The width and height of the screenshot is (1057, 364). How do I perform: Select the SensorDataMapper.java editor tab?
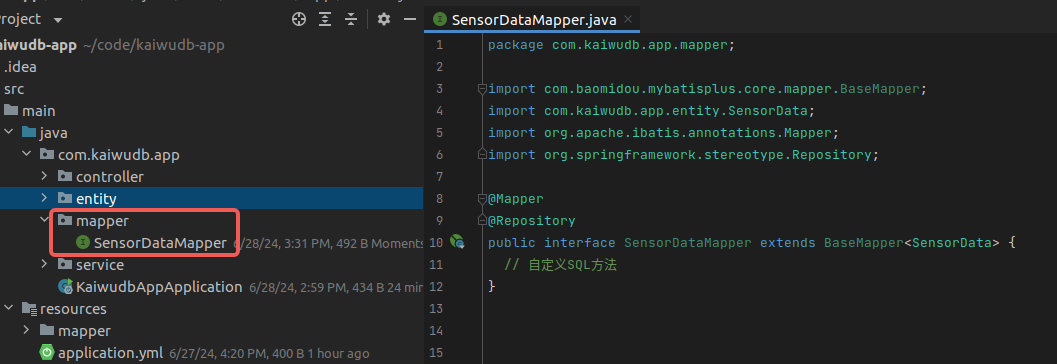pyautogui.click(x=533, y=20)
